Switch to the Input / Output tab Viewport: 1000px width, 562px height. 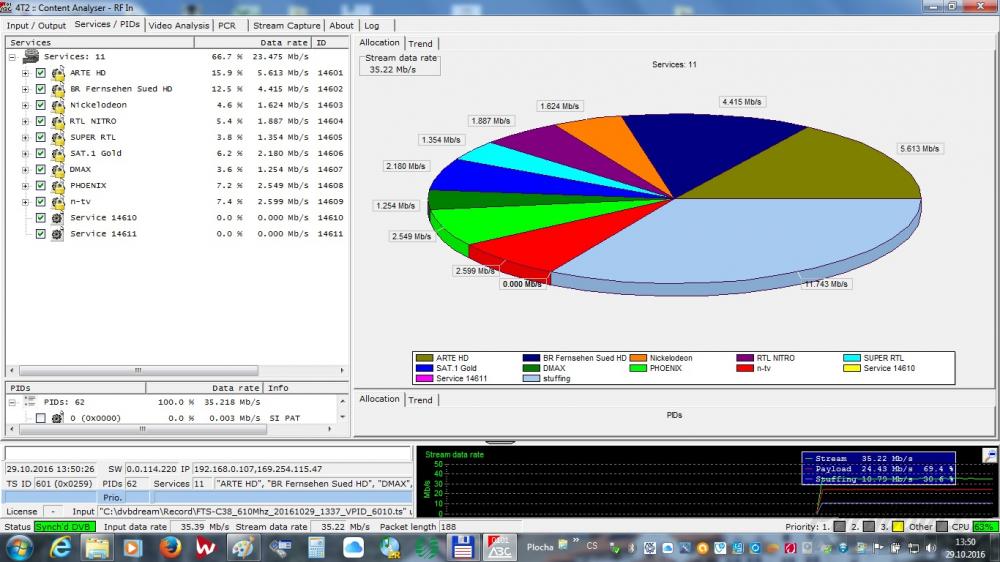point(36,26)
